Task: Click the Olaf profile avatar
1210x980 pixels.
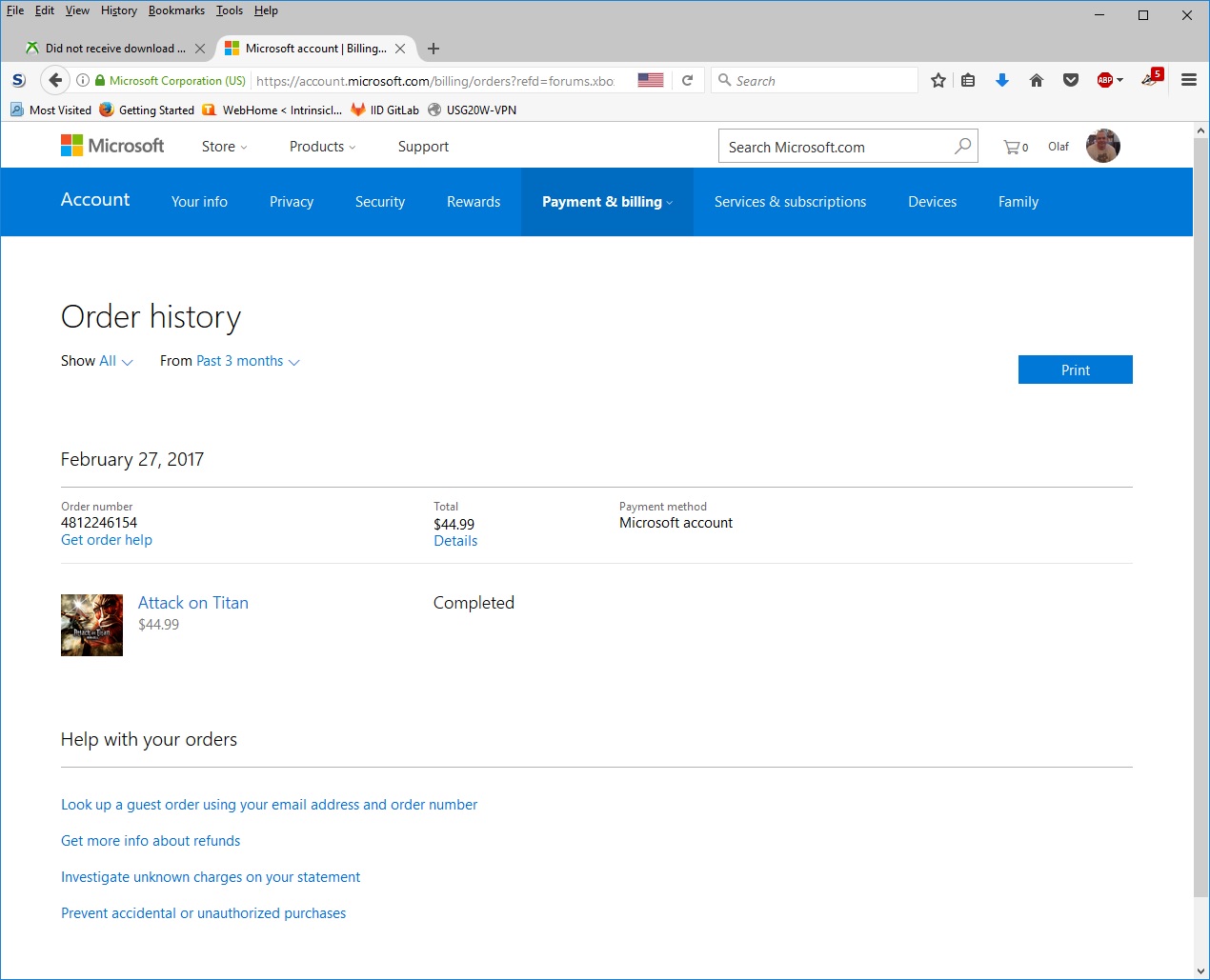Action: tap(1102, 145)
